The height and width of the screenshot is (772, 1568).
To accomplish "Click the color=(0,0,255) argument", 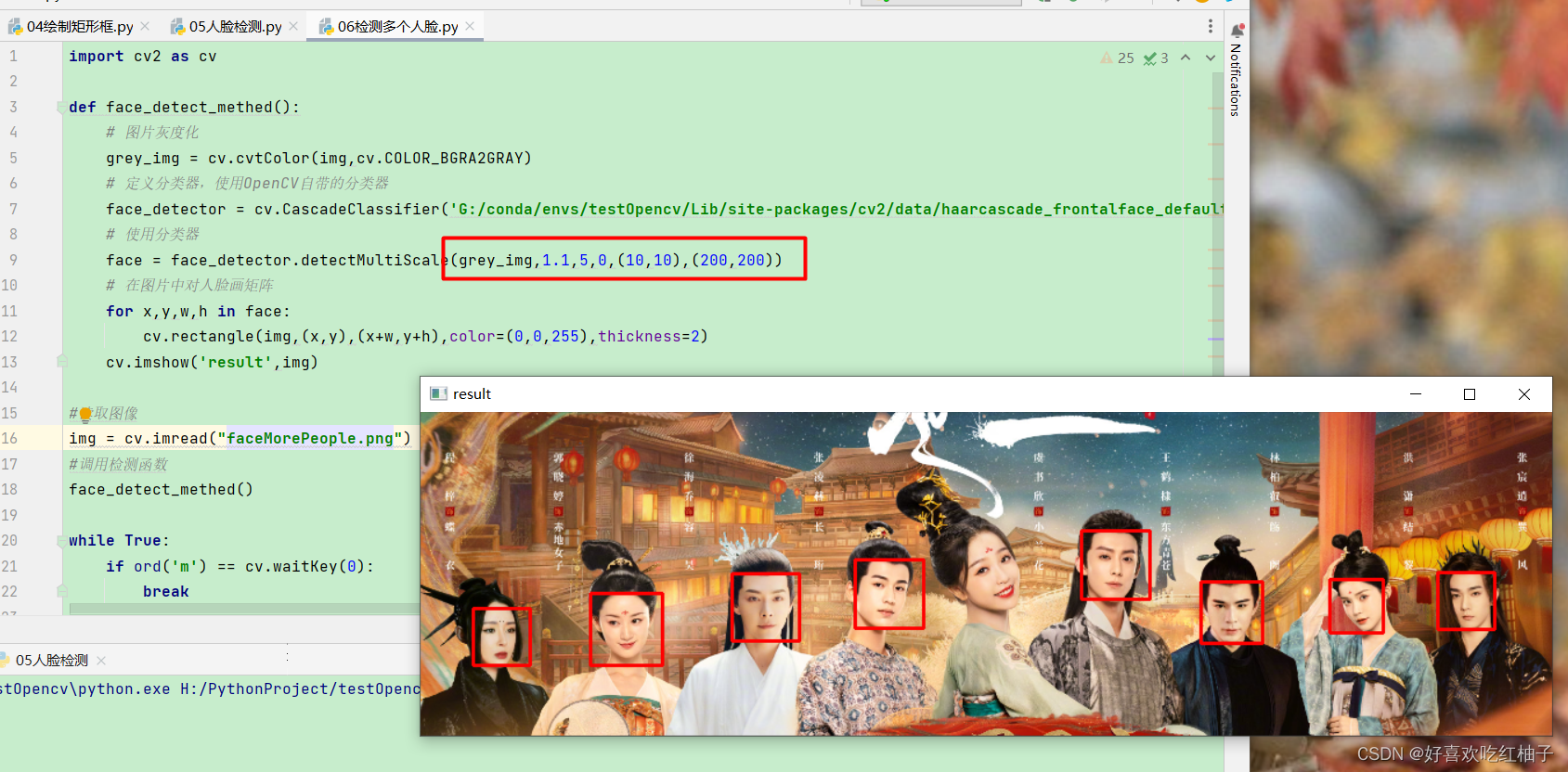I will (519, 336).
